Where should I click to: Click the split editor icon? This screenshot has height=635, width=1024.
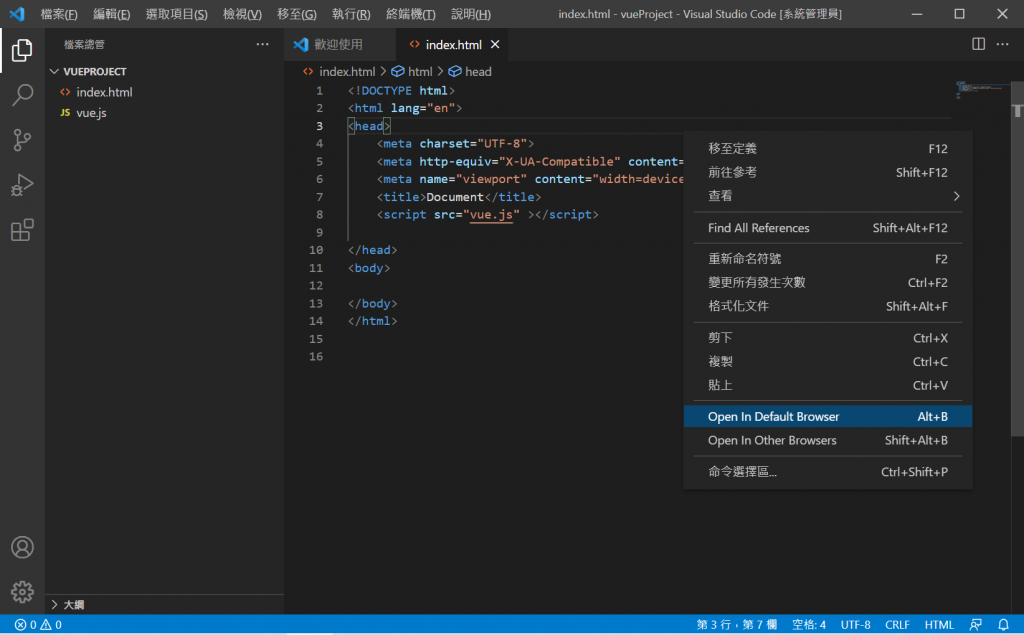point(978,44)
